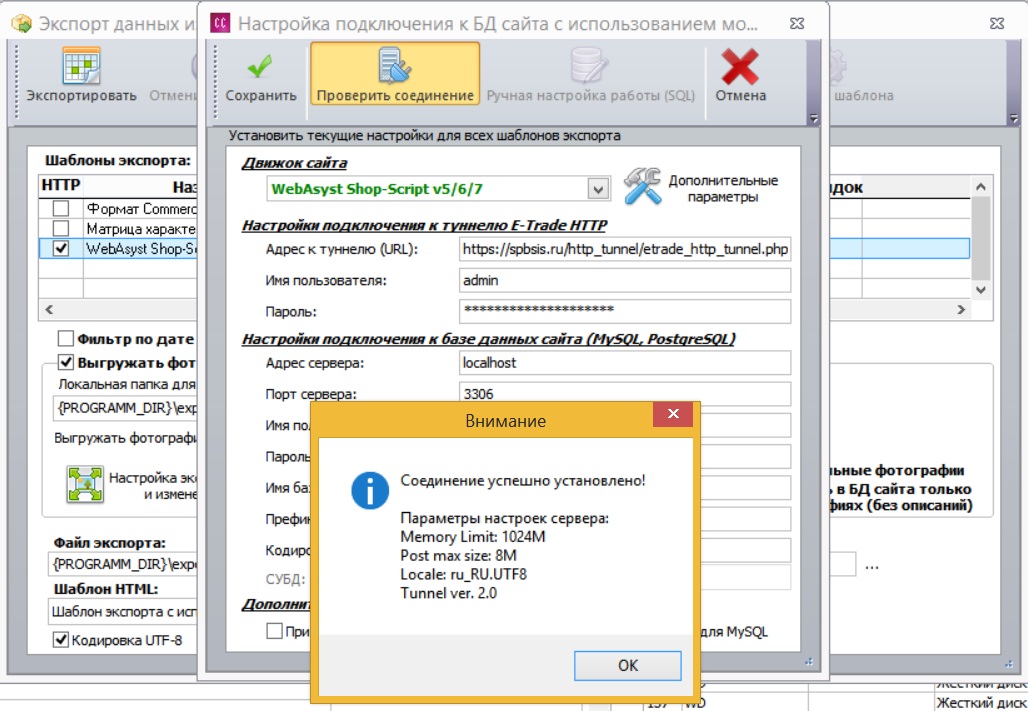Toggle the При... checkbox under Дополнит section
Screen dimensions: 1028x711
pyautogui.click(x=275, y=631)
